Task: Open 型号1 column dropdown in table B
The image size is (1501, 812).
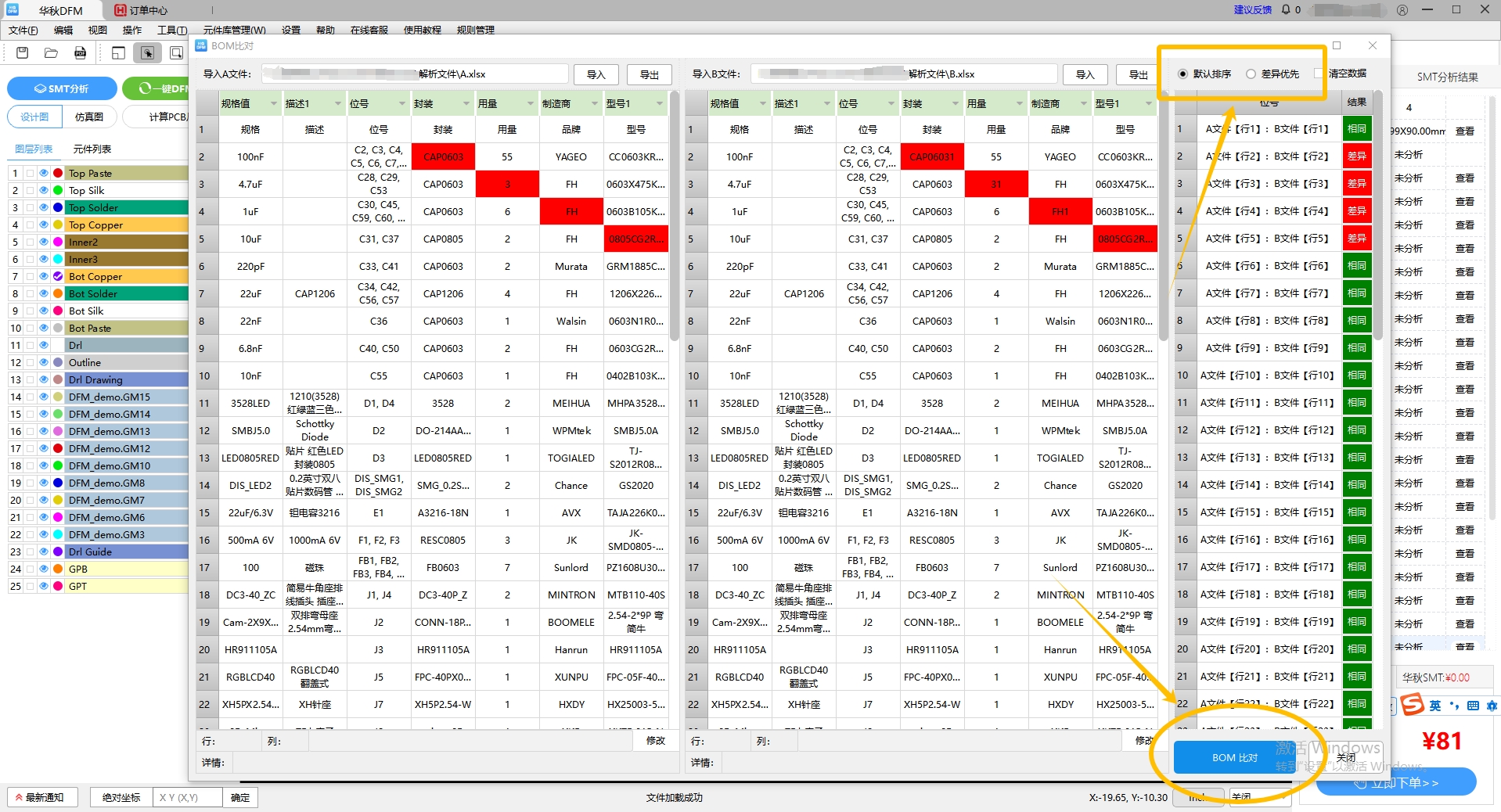Action: [1149, 103]
